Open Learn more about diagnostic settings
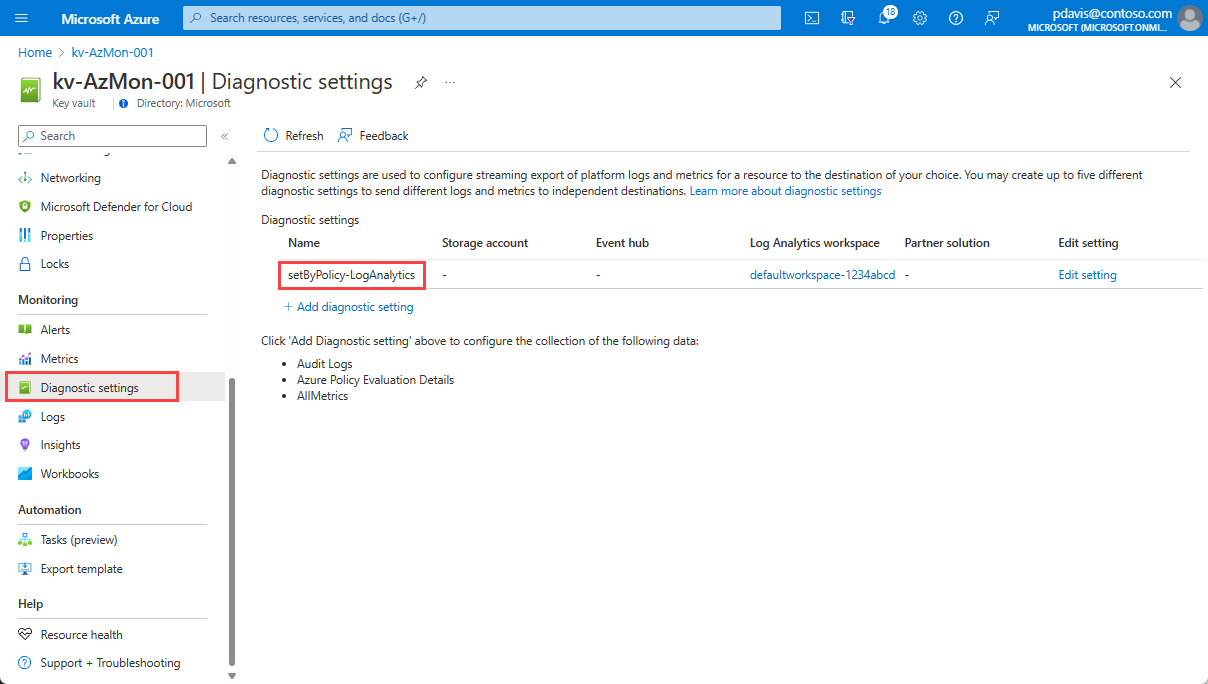The image size is (1208, 684). 785,191
